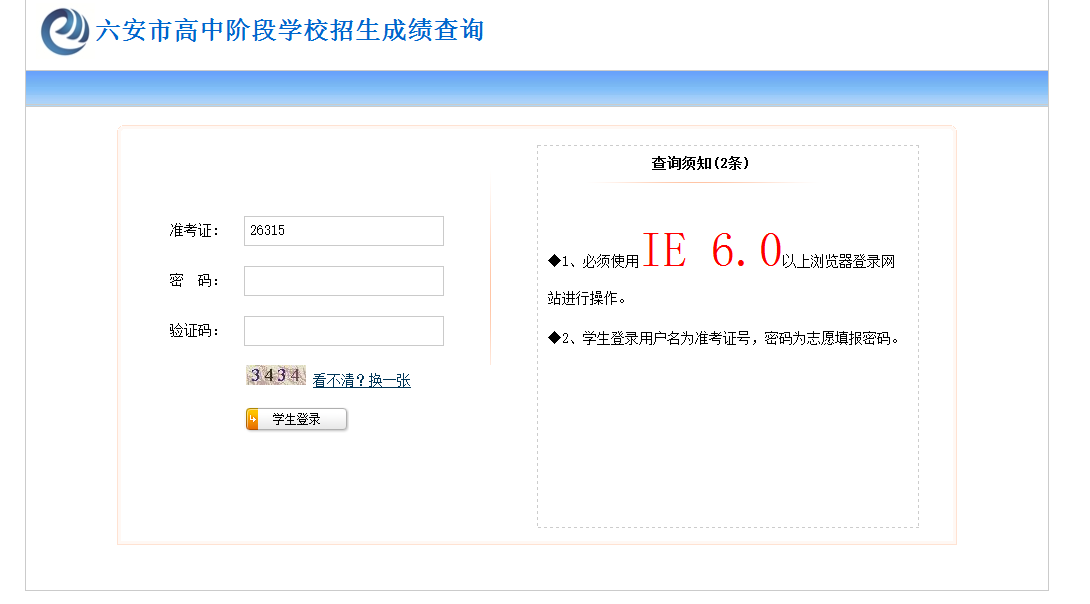The width and height of the screenshot is (1090, 604).
Task: Click the diamond bullet before notice item 1
Action: (x=554, y=261)
